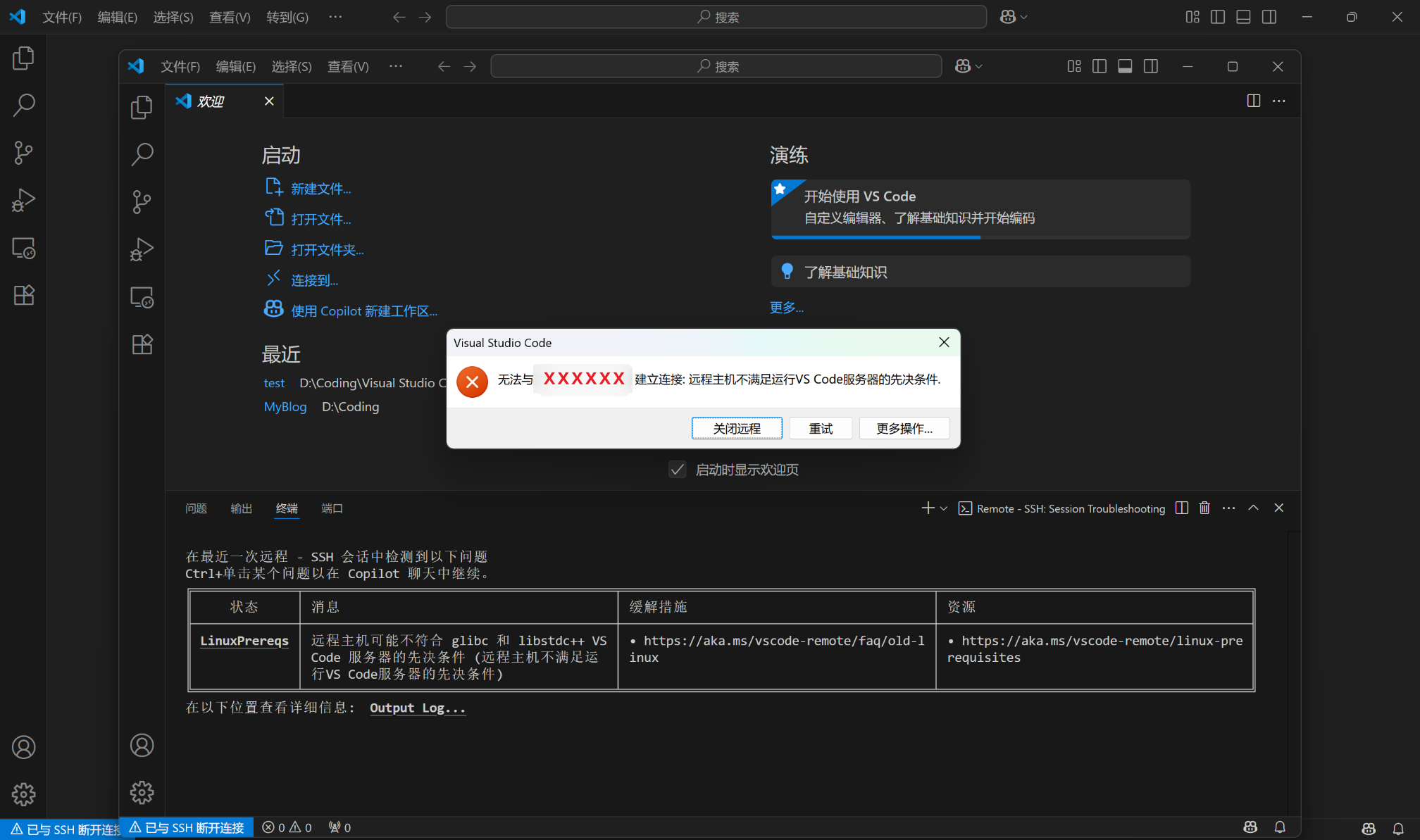
Task: Click the Search icon in outer activity bar
Action: (23, 106)
